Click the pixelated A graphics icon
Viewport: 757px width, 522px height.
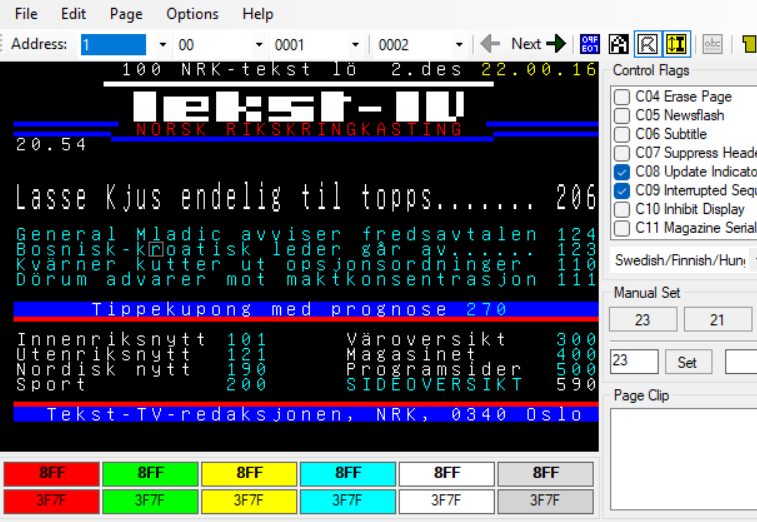618,44
